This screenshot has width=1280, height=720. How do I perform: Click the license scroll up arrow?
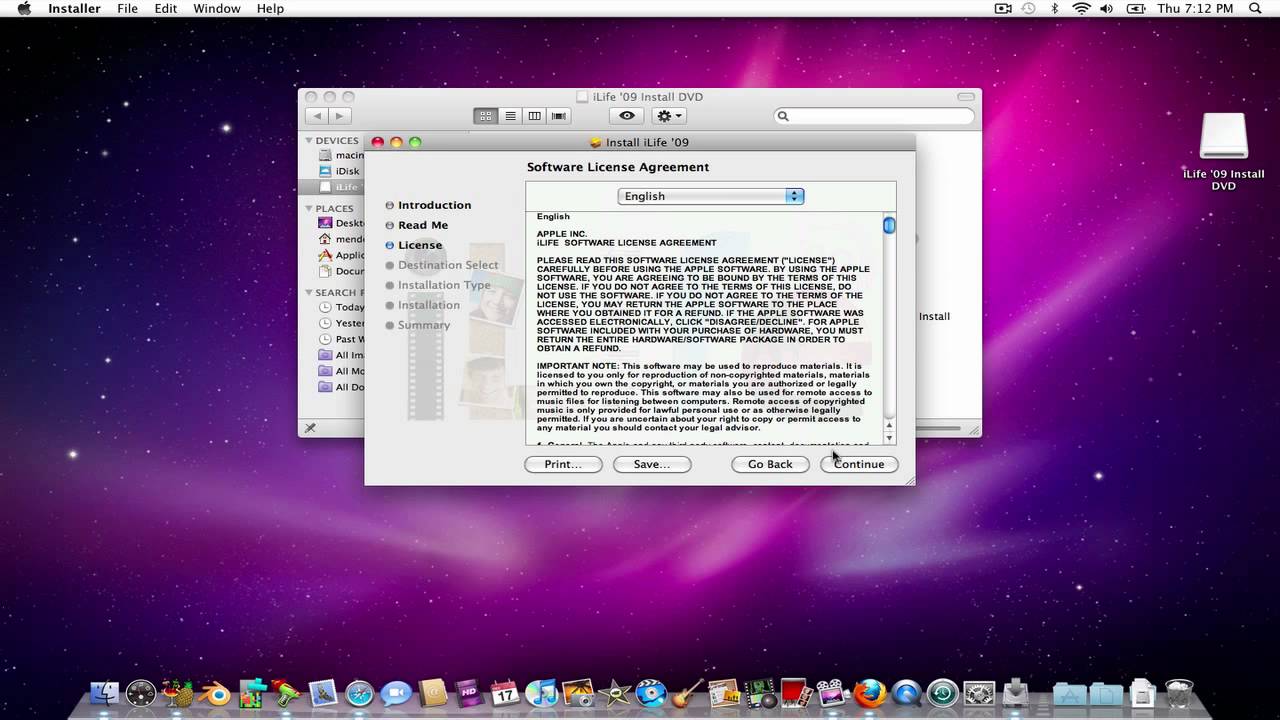[x=889, y=424]
